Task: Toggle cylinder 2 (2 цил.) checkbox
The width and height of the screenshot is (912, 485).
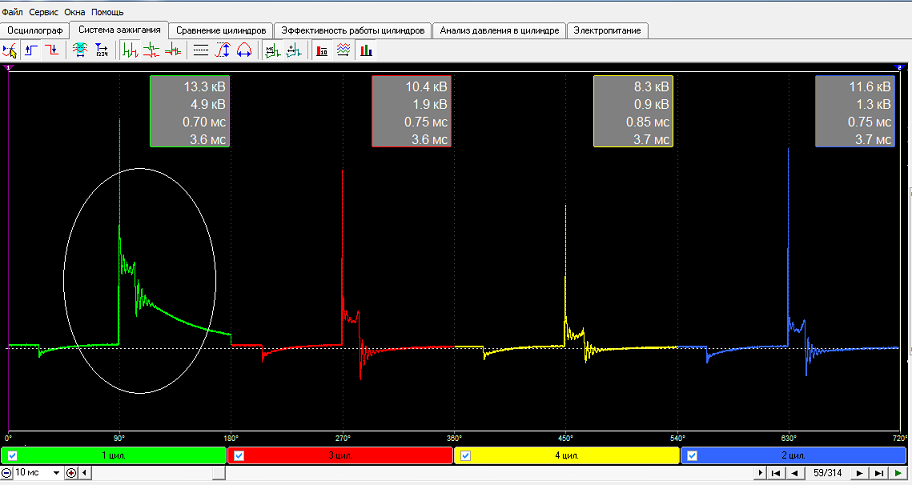Action: pyautogui.click(x=692, y=456)
